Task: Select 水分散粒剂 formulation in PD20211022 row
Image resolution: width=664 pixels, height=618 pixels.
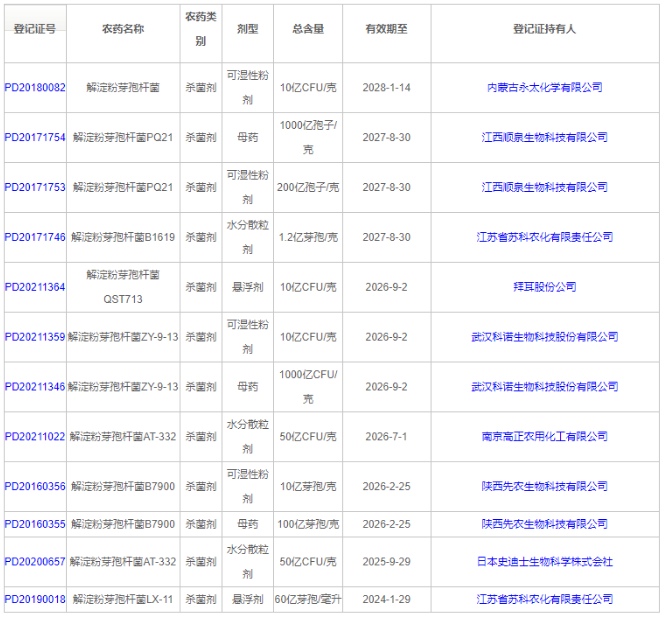Action: point(248,437)
